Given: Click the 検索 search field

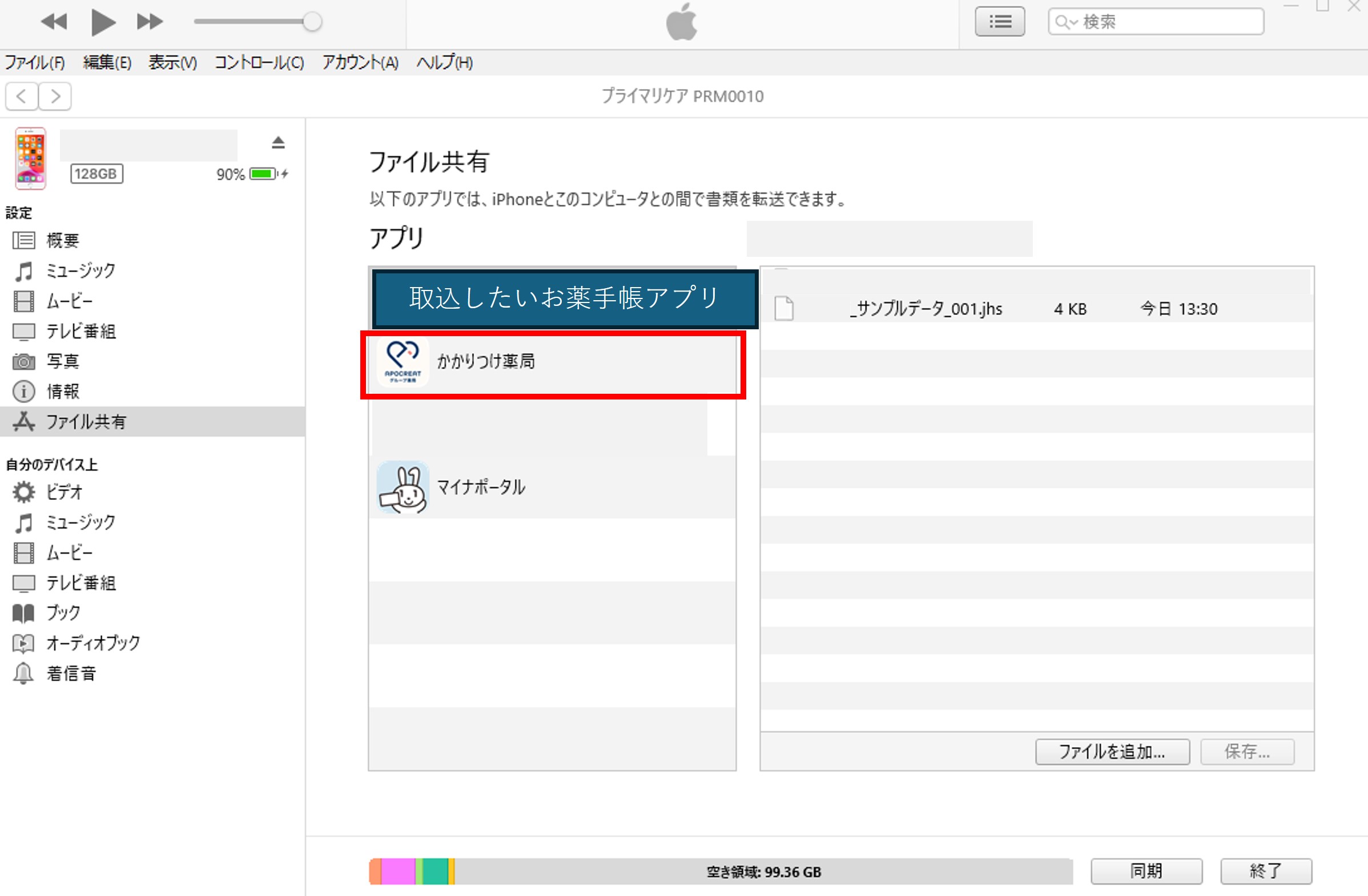Looking at the screenshot, I should pos(1156,22).
